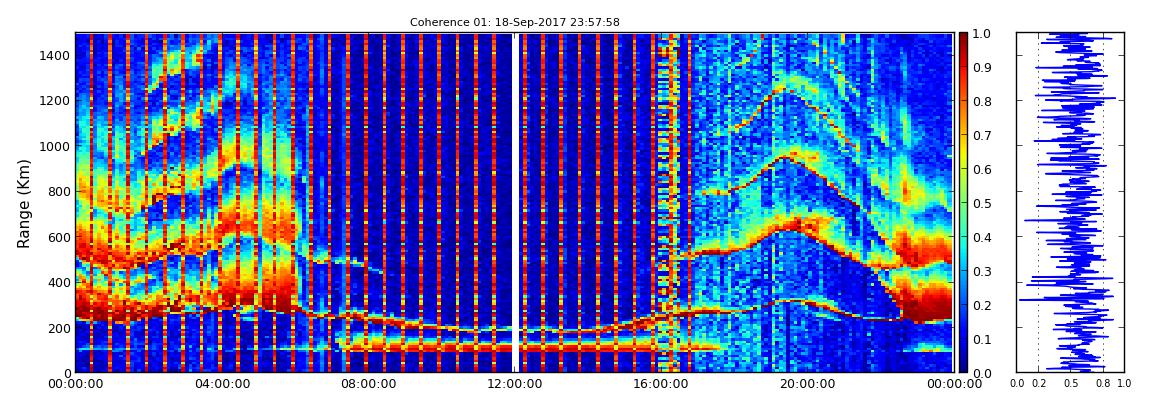Click the profile plot 0.2 axis label

coord(1039,384)
